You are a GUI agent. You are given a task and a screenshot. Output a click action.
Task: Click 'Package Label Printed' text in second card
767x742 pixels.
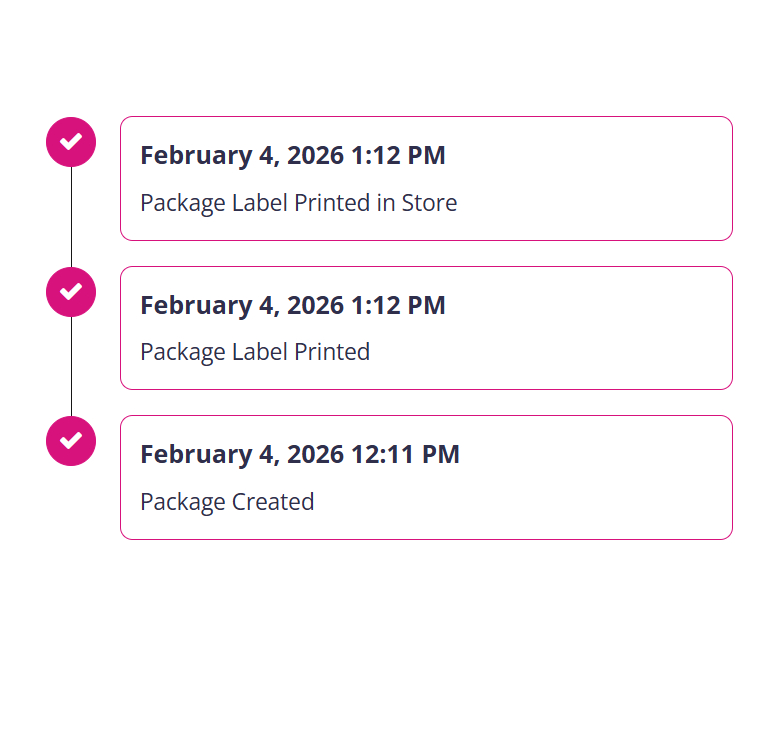[255, 352]
